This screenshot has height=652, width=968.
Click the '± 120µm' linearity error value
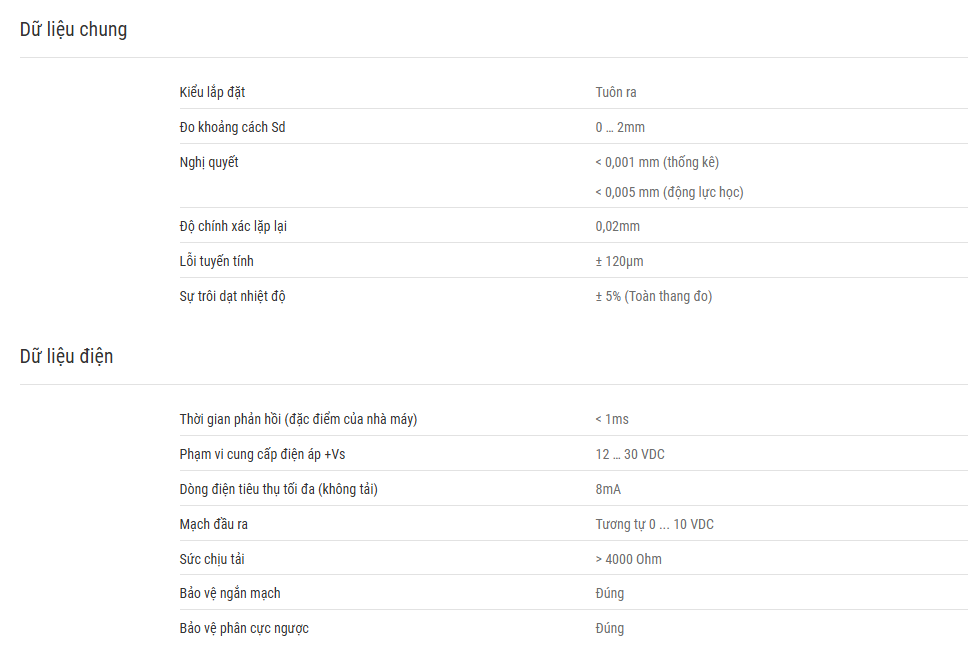click(619, 261)
